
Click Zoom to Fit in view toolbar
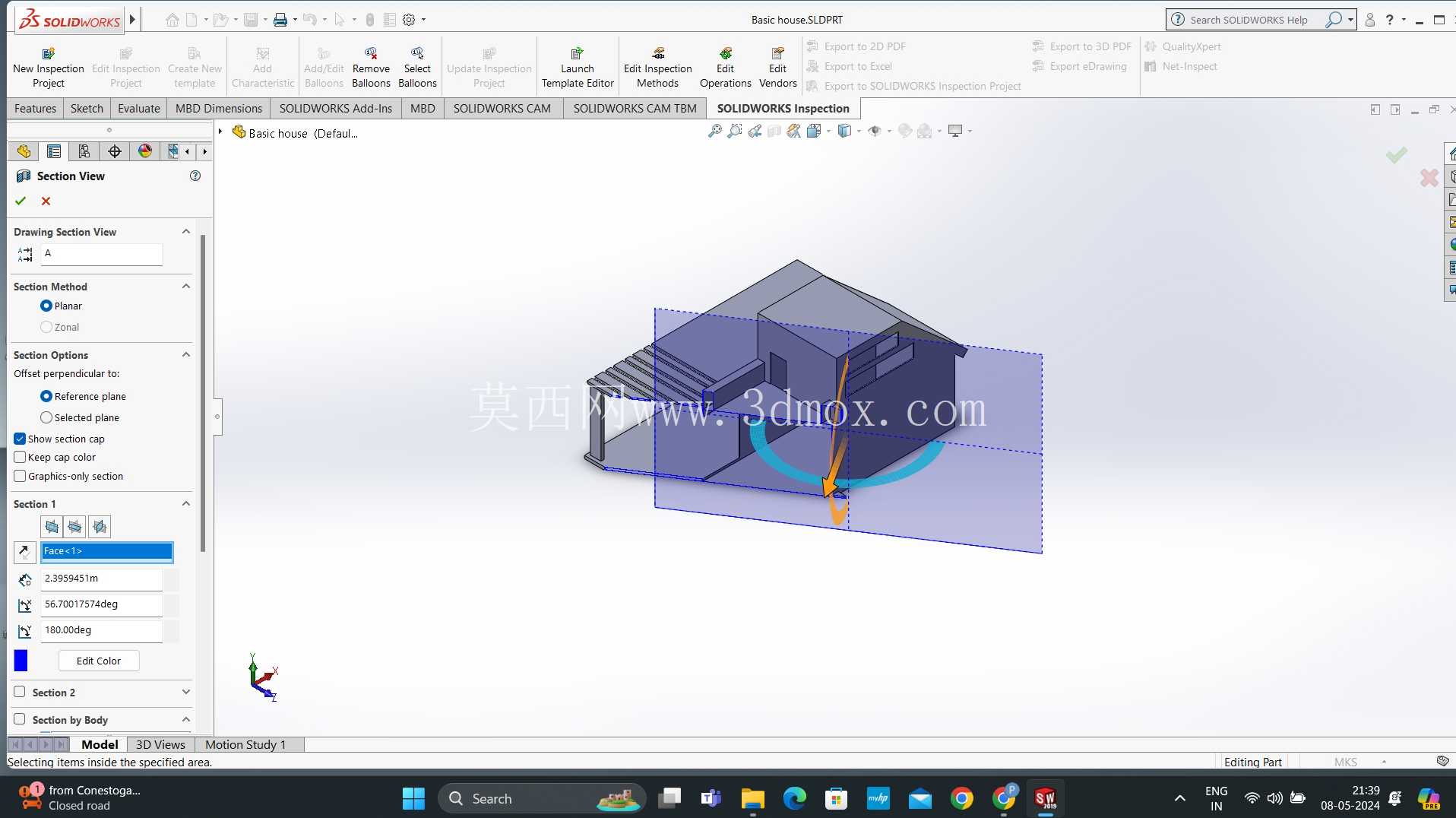[714, 131]
